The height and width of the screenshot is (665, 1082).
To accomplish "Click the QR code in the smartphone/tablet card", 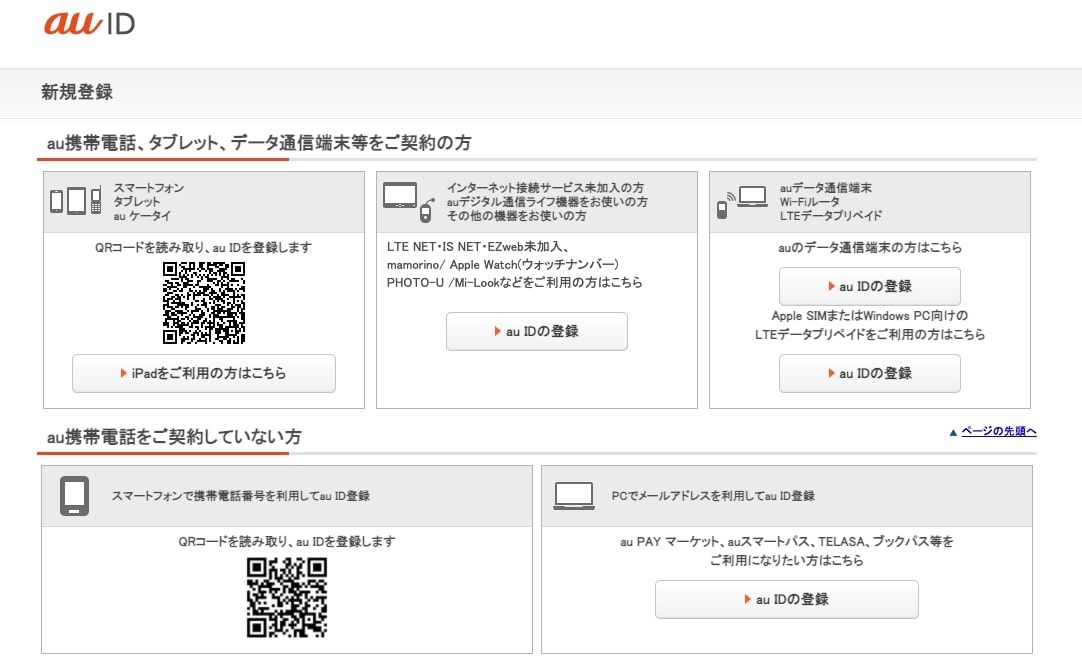I will click(x=204, y=303).
